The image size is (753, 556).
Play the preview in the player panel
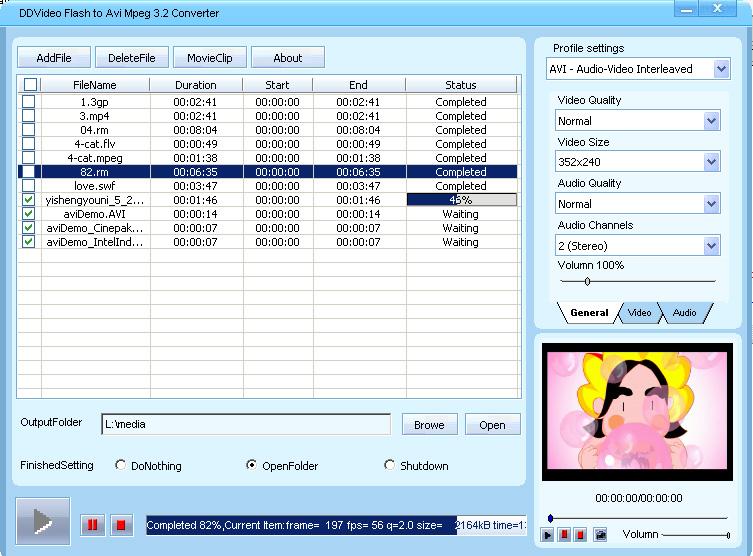coord(547,535)
